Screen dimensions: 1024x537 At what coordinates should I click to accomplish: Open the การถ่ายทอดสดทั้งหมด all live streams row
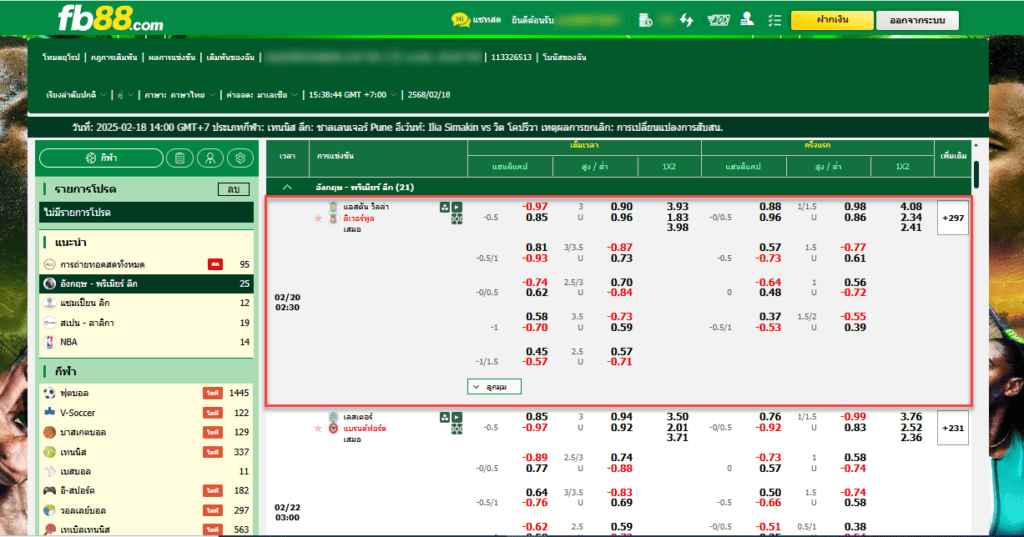pos(146,265)
